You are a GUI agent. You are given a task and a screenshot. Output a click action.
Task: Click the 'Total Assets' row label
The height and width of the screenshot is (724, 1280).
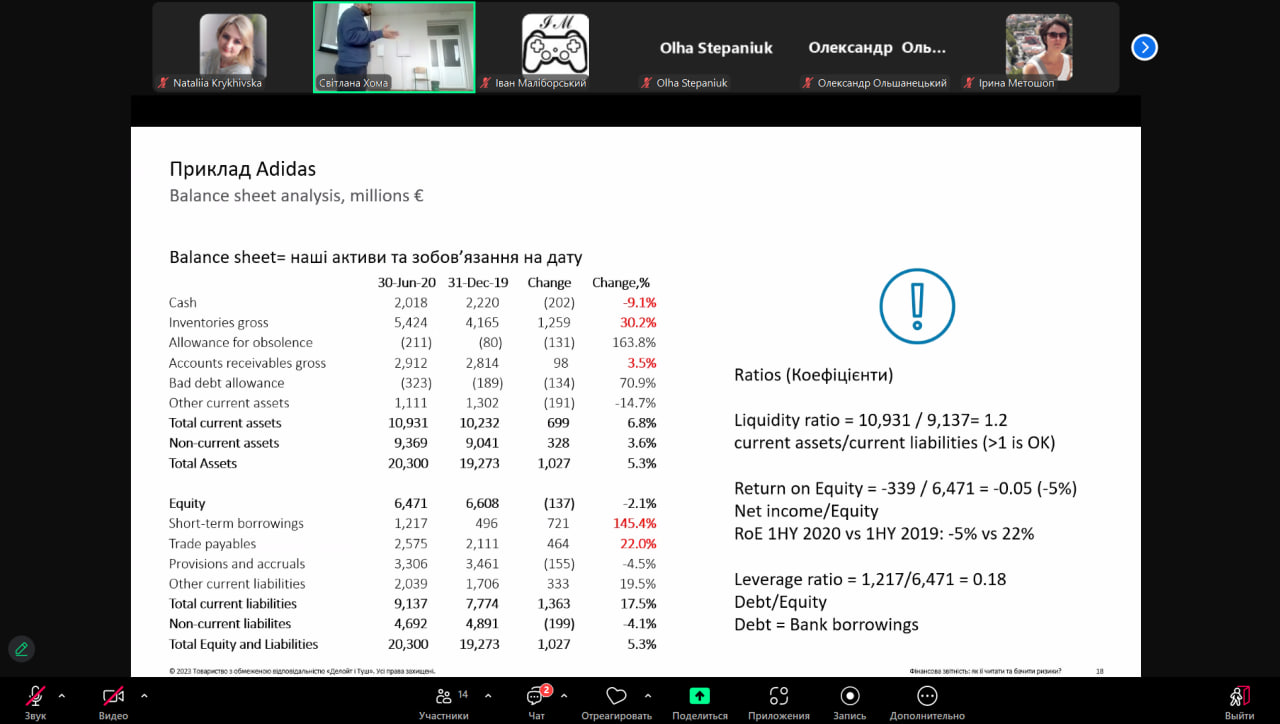pyautogui.click(x=203, y=463)
